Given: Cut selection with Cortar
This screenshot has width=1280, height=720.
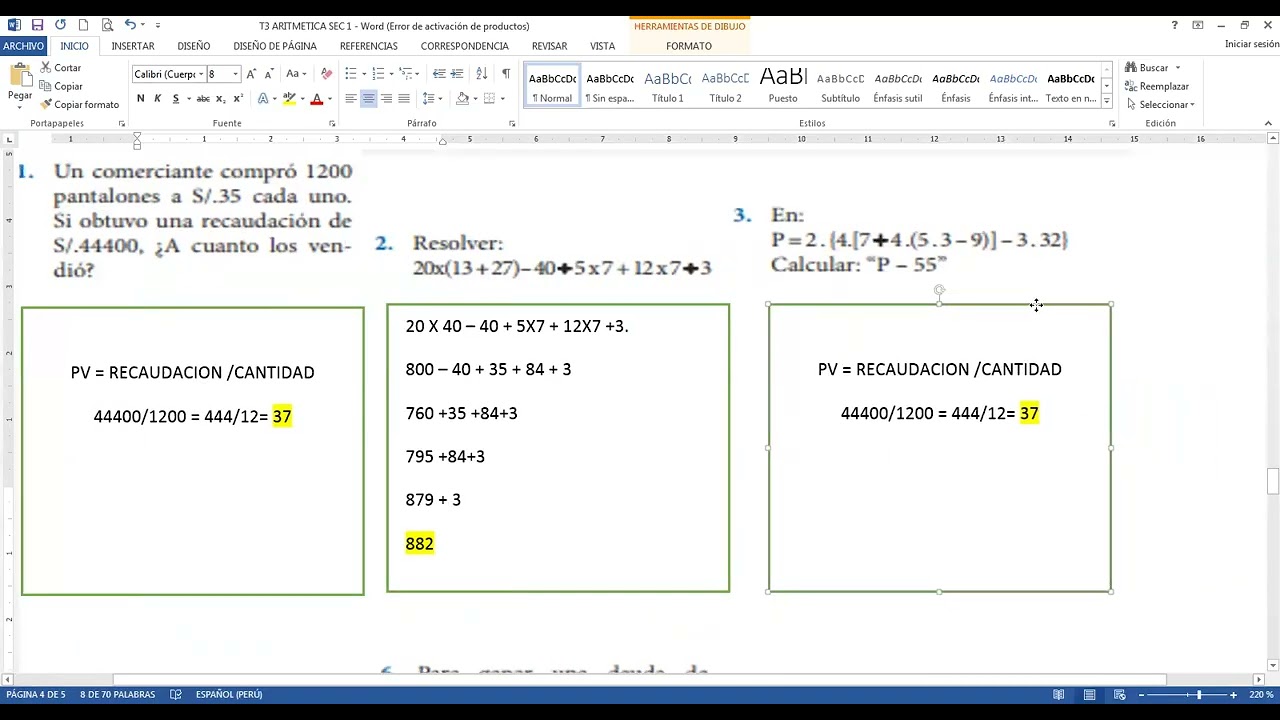Looking at the screenshot, I should [x=61, y=68].
